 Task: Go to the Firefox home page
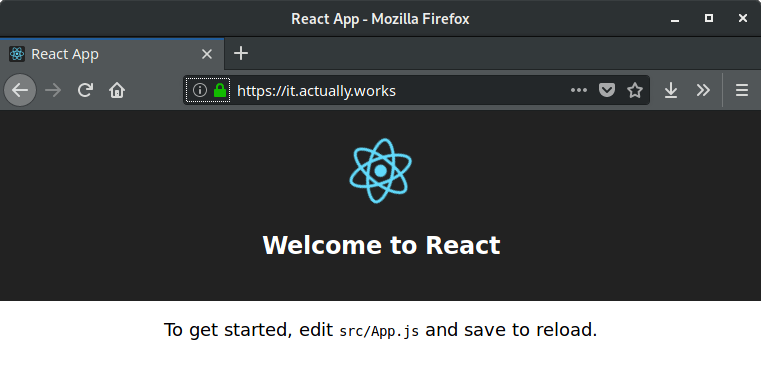coord(117,90)
